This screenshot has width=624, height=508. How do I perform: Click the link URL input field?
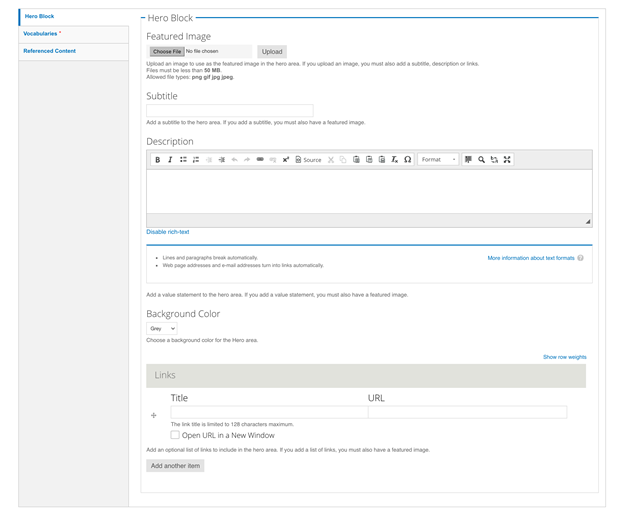(467, 412)
